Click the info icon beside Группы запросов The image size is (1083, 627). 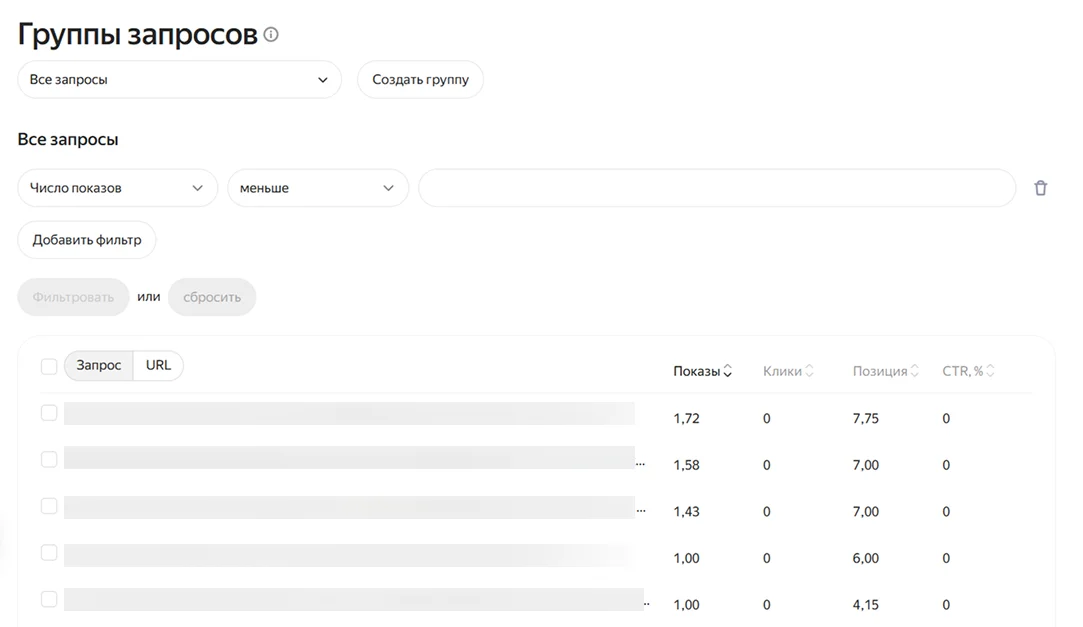point(271,35)
